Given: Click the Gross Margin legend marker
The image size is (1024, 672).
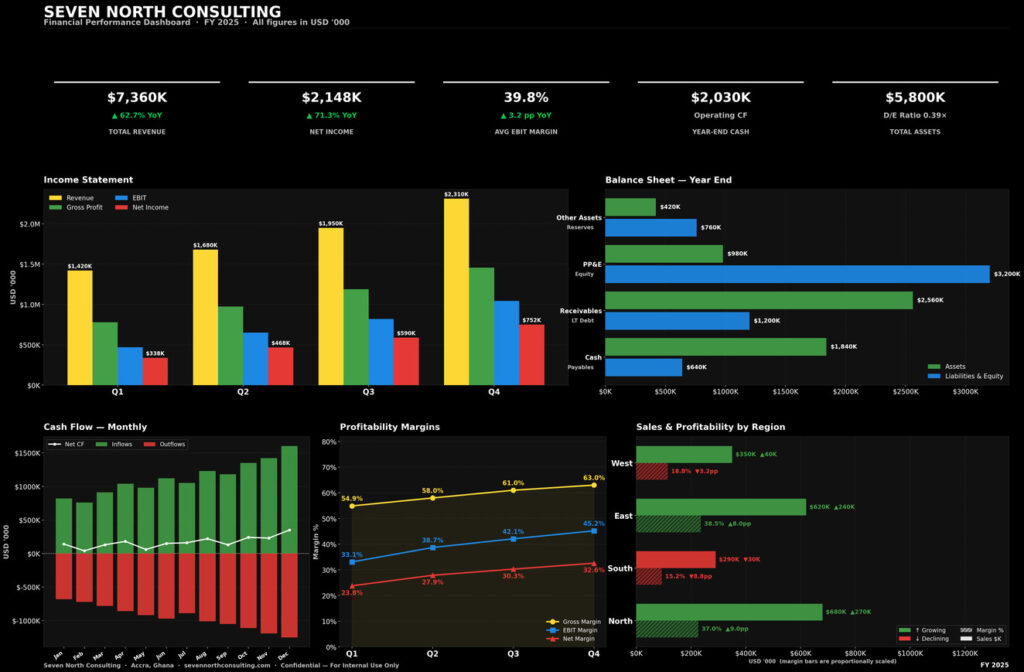Looking at the screenshot, I should pos(551,621).
